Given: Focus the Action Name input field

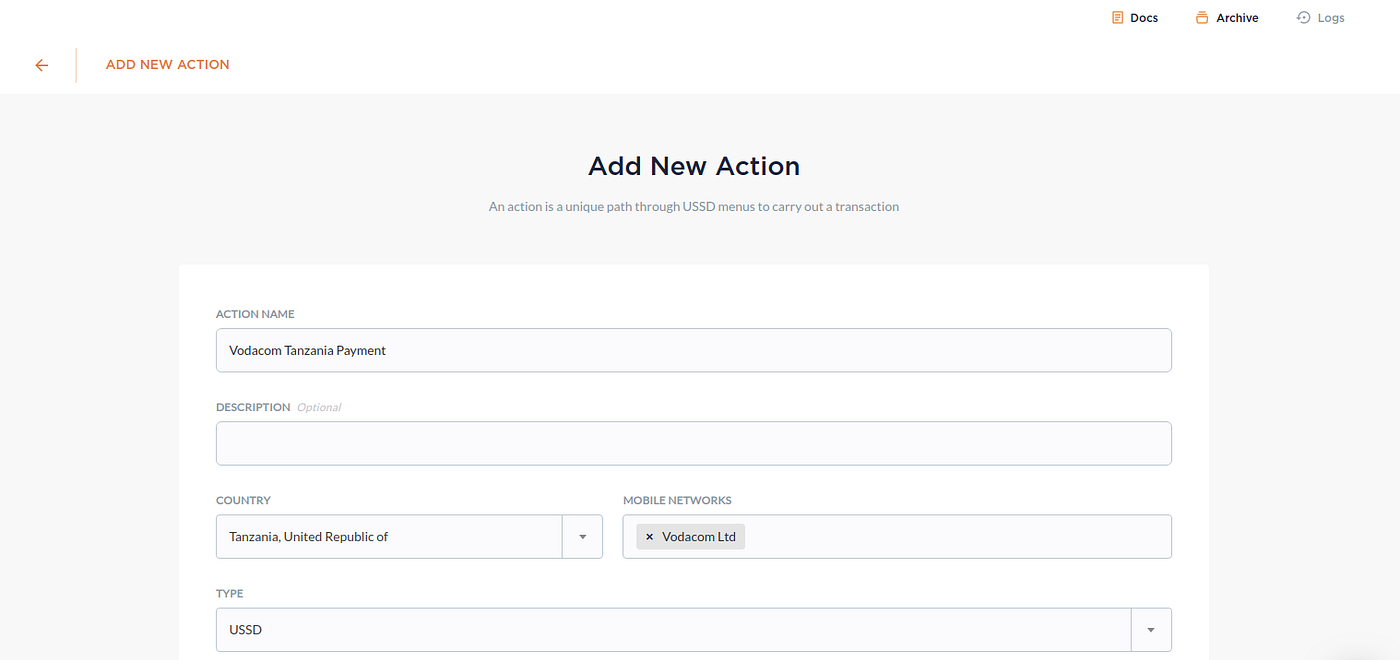Looking at the screenshot, I should [x=694, y=350].
